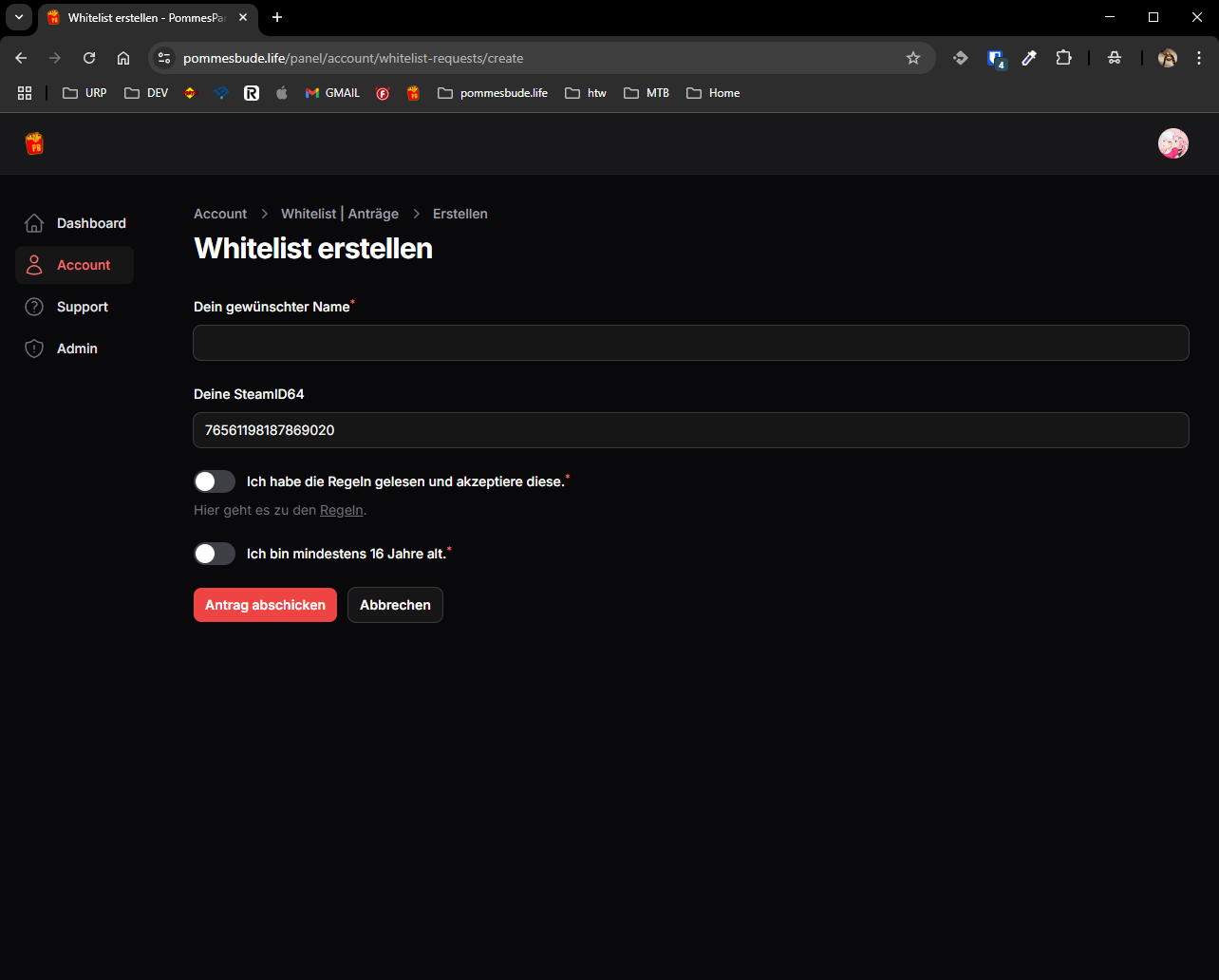Open the user avatar in page header

pos(1172,143)
